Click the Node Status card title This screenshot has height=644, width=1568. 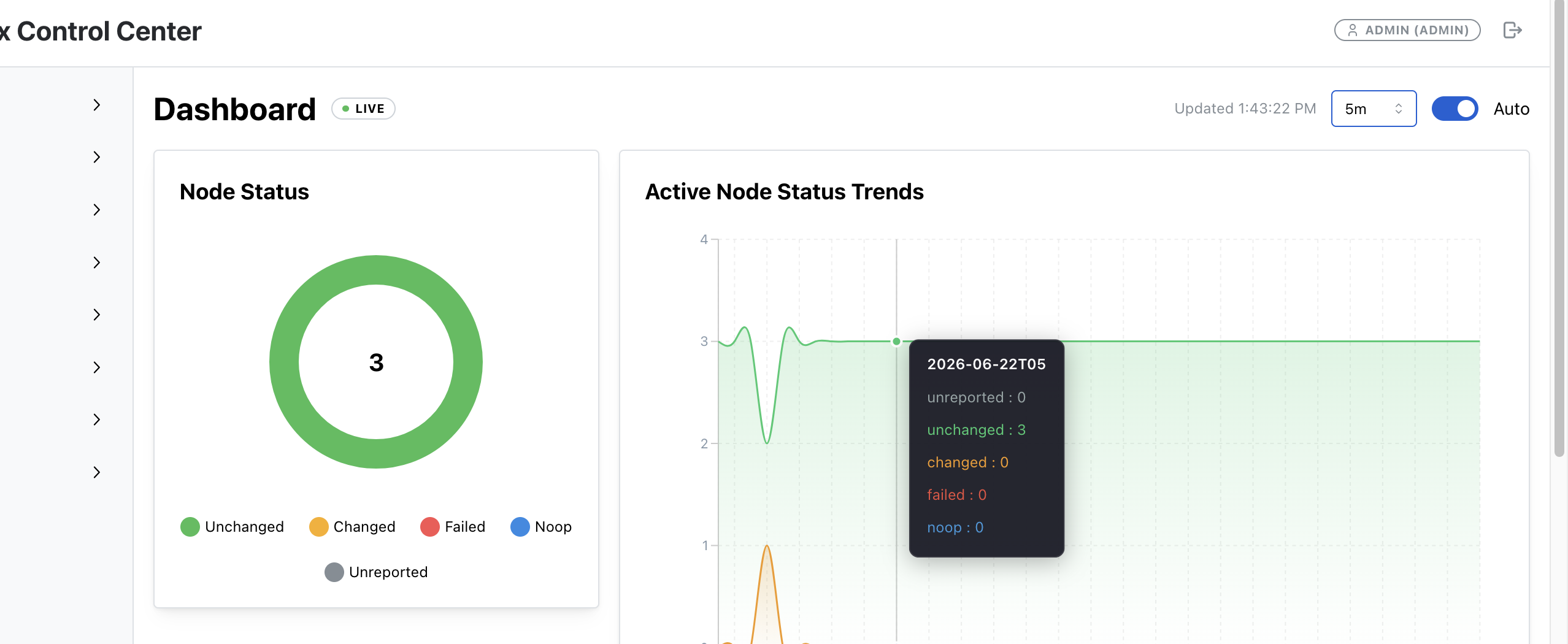tap(244, 192)
